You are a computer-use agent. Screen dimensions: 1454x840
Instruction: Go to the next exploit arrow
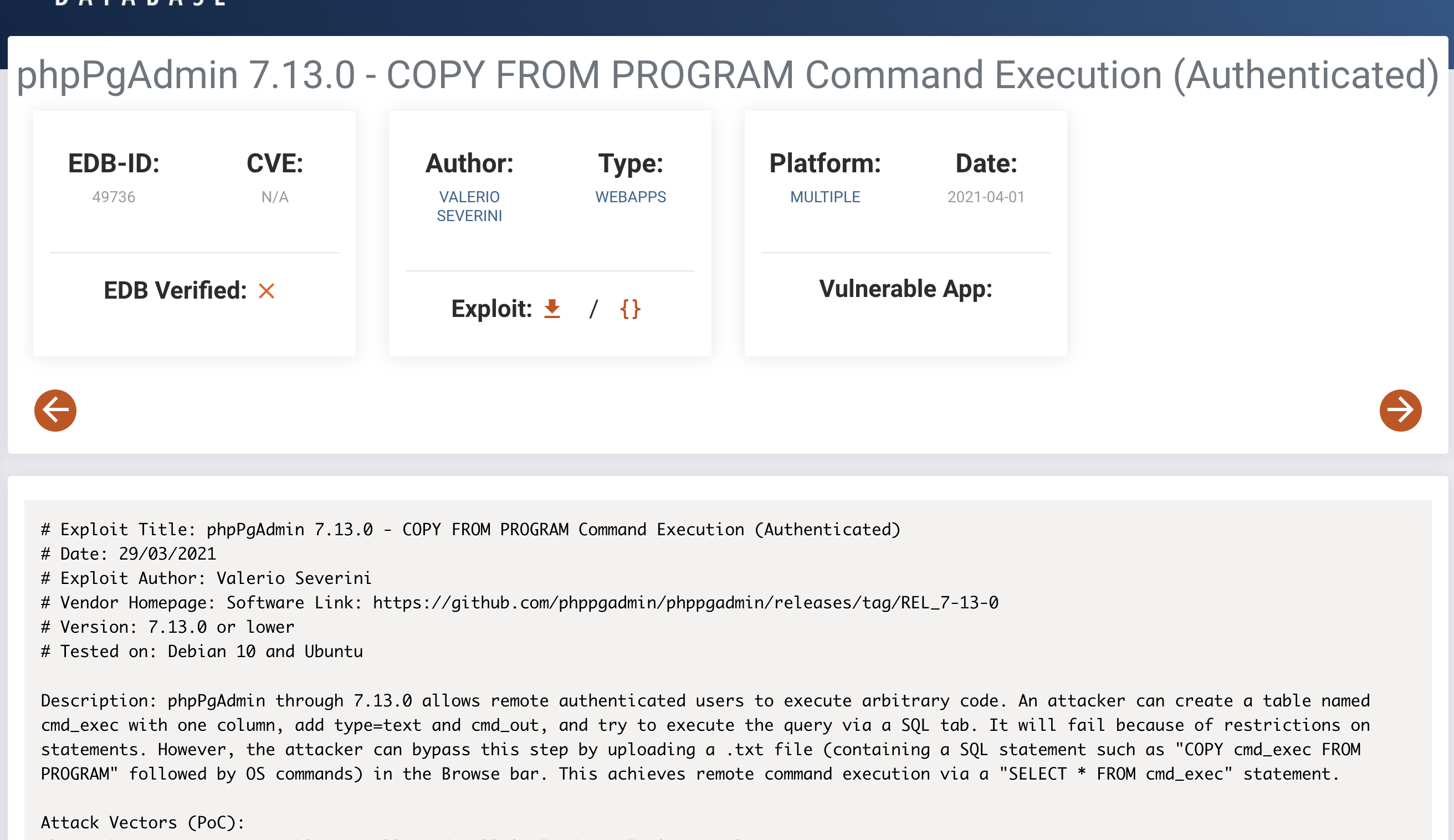coord(1400,410)
